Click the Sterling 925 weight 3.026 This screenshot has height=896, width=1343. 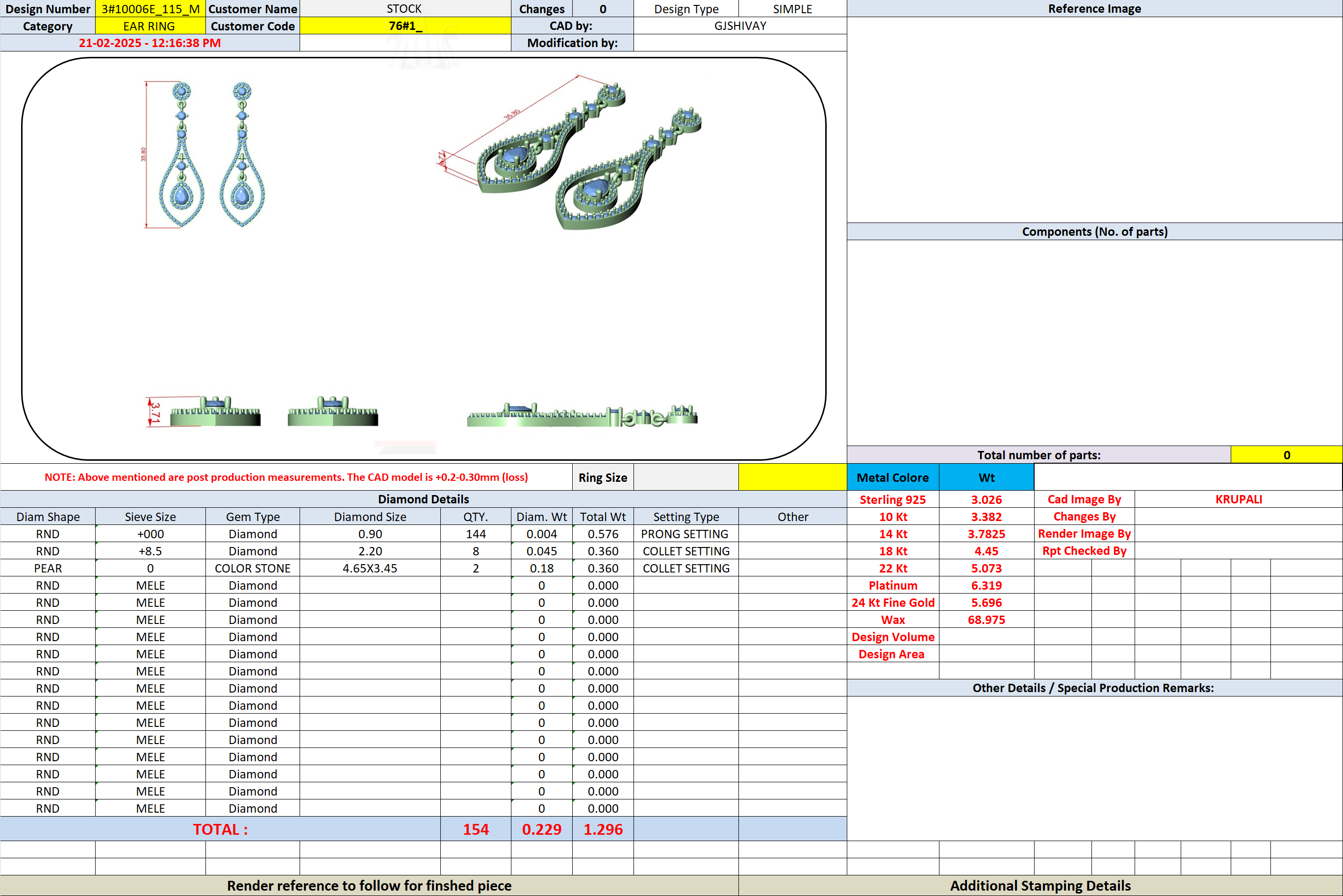[987, 499]
